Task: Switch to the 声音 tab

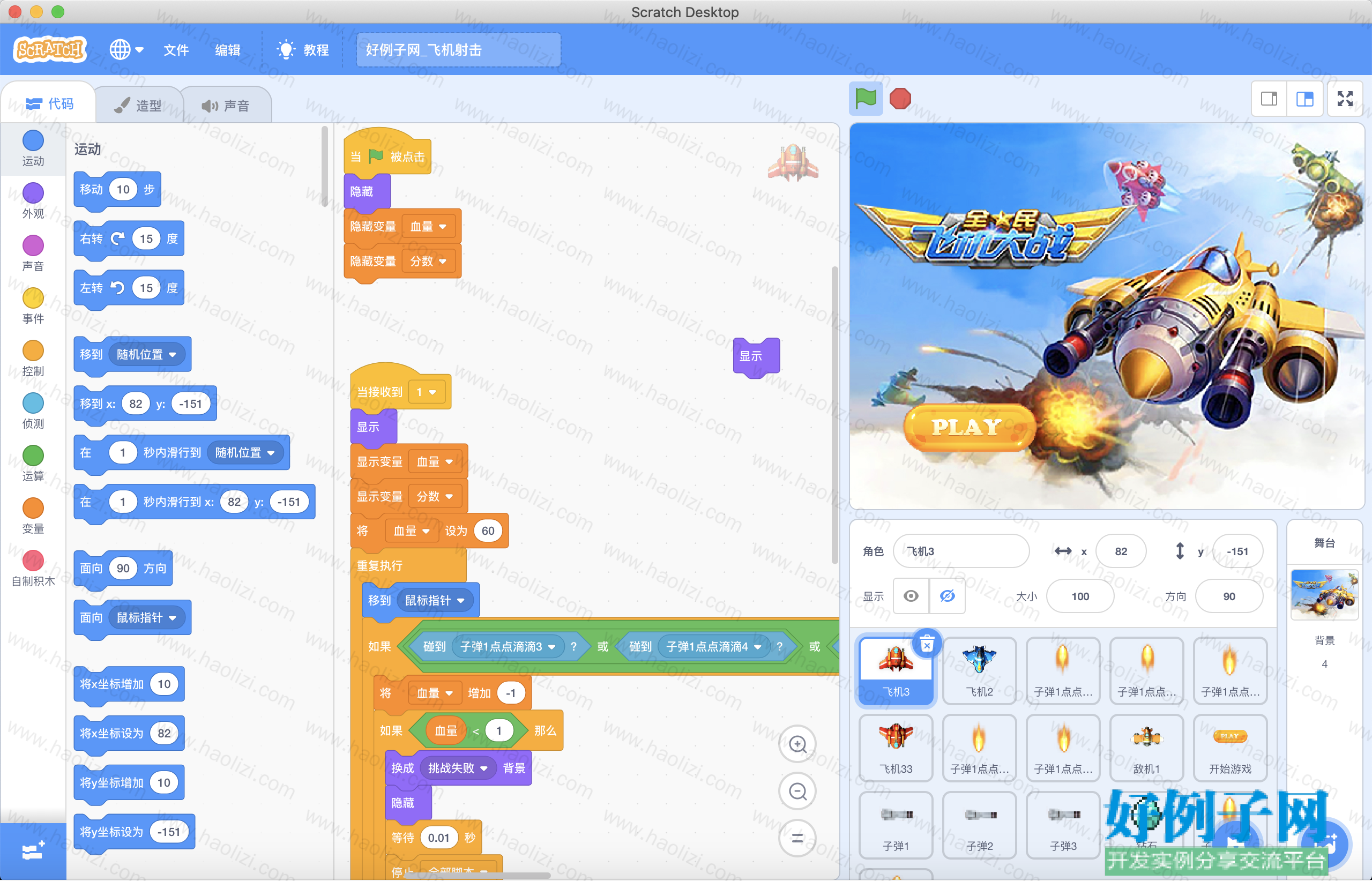Action: point(226,105)
